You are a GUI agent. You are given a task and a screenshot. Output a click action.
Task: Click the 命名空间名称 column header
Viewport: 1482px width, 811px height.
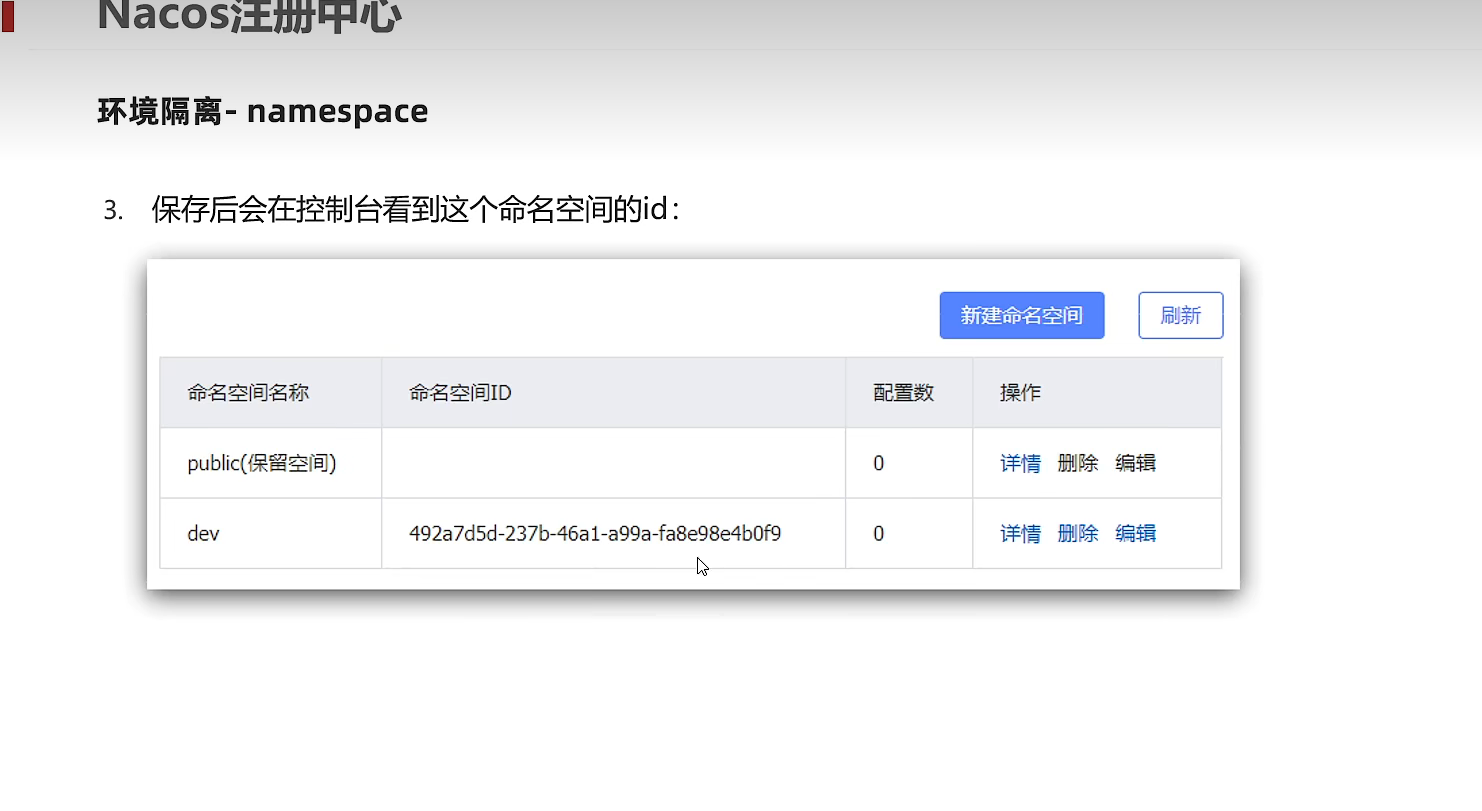coord(248,393)
